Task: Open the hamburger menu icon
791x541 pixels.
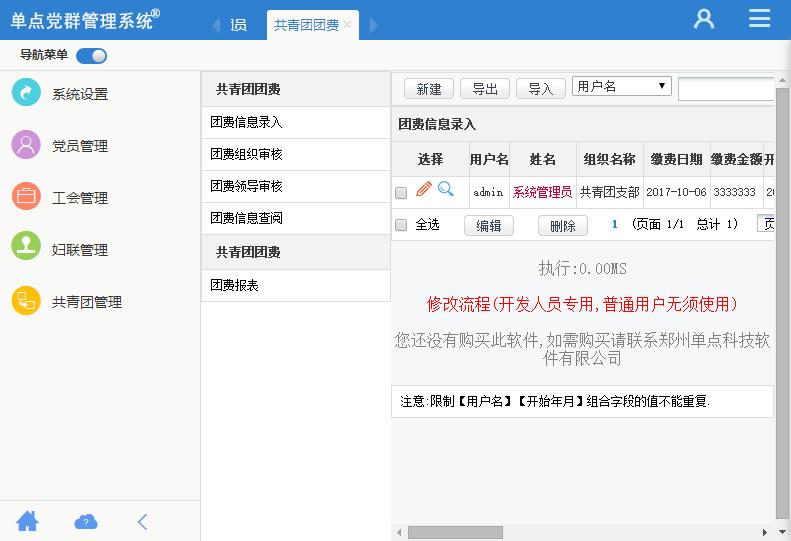Action: tap(759, 18)
